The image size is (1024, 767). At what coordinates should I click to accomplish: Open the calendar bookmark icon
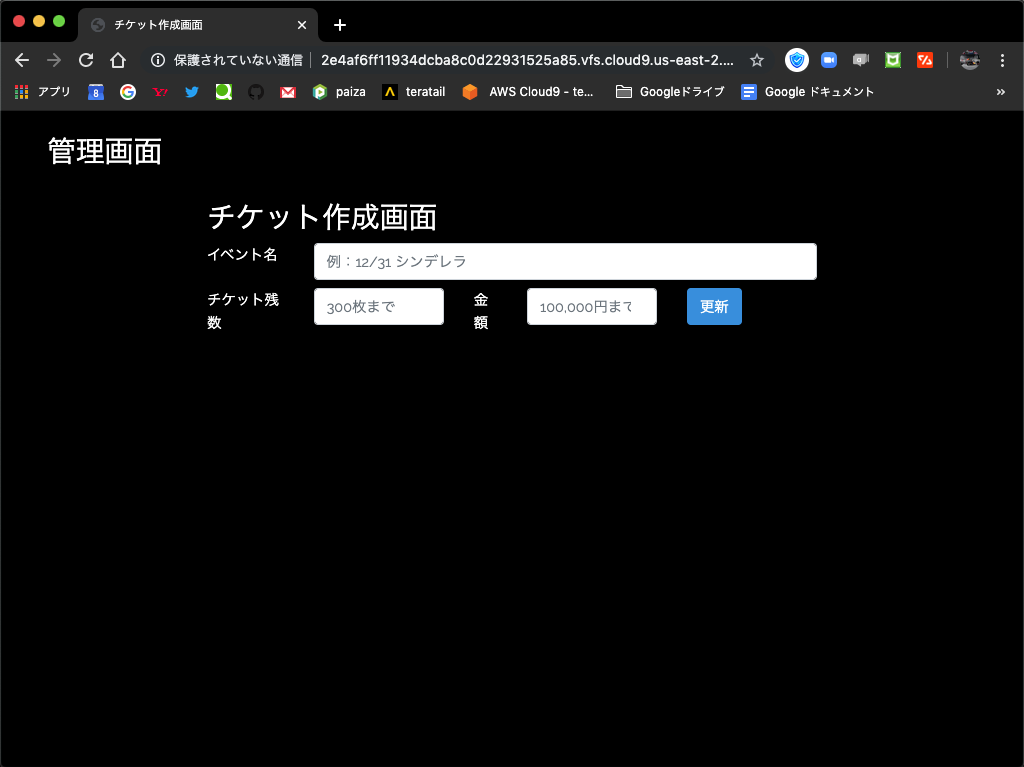[x=96, y=92]
